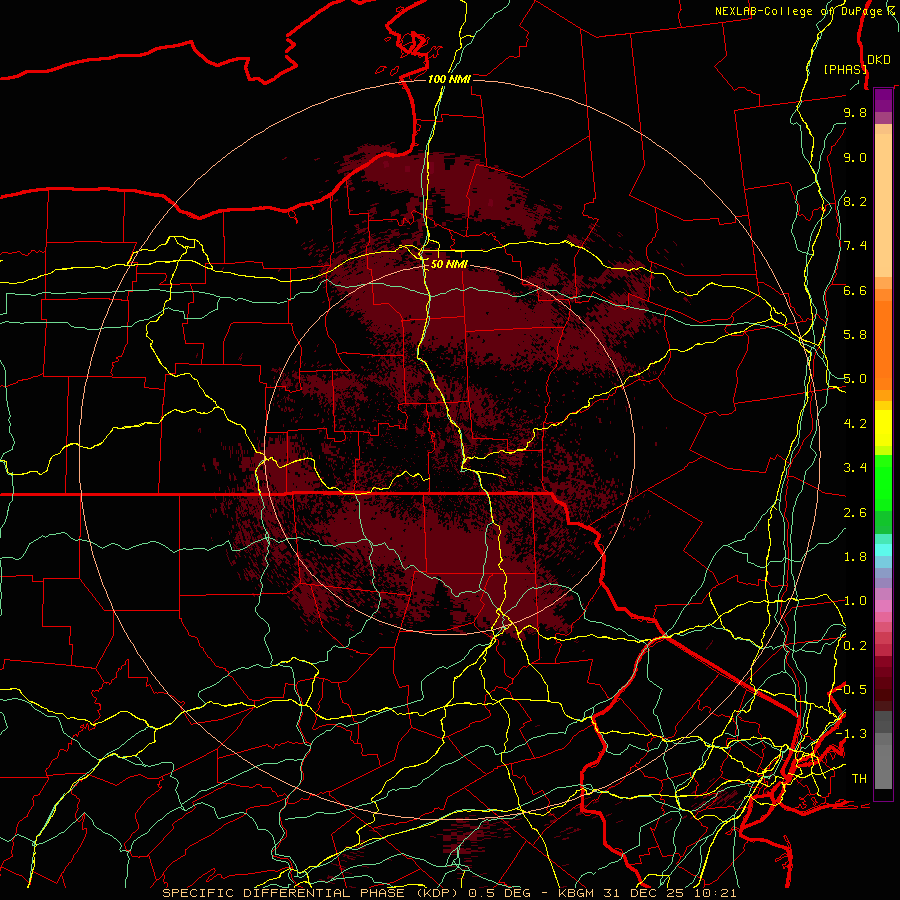
Task: Pick the pink band of the color scale
Action: (883, 606)
